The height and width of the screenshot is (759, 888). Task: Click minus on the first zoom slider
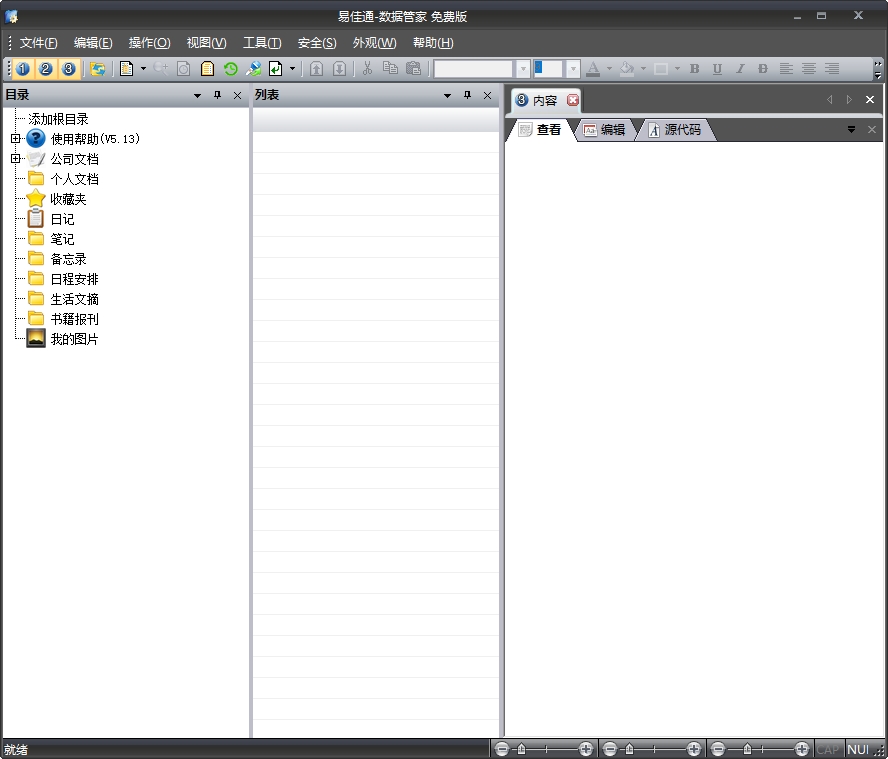point(502,749)
